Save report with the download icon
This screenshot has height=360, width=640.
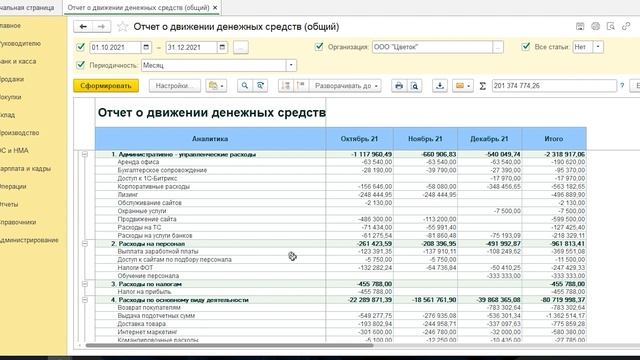440,86
